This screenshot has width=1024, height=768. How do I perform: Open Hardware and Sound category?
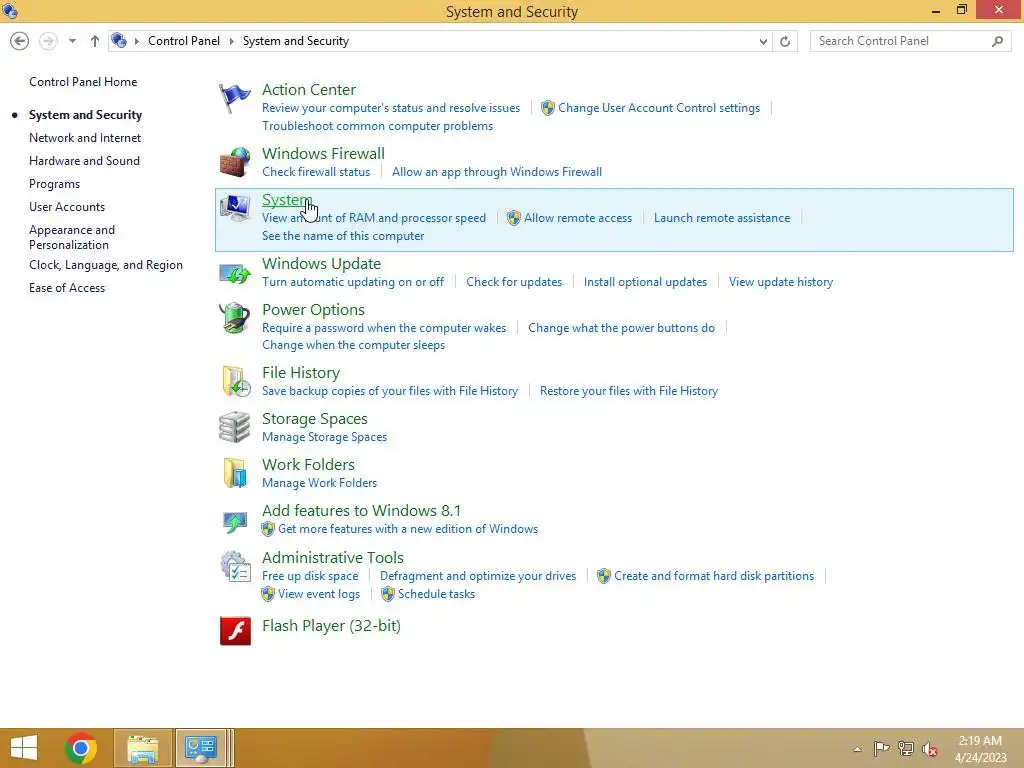tap(84, 161)
